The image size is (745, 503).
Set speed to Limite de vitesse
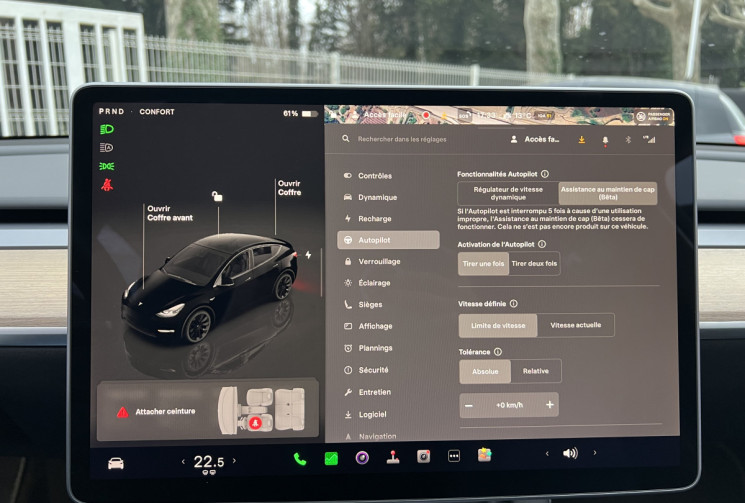(x=498, y=325)
